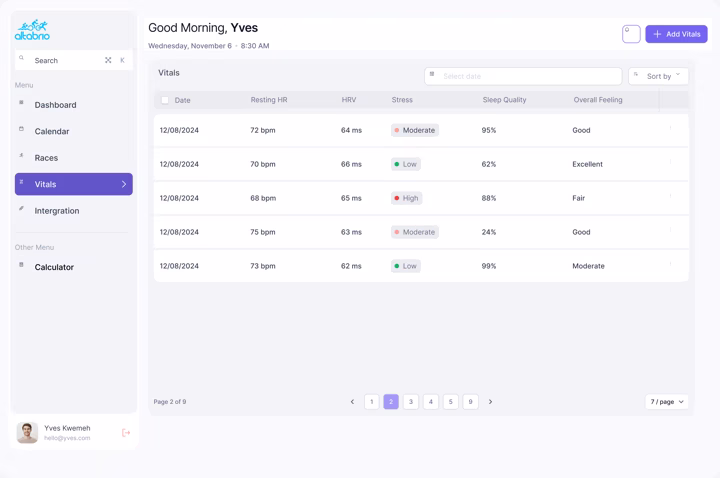Expand the Vitals menu chevron
The image size is (720, 478).
[124, 184]
